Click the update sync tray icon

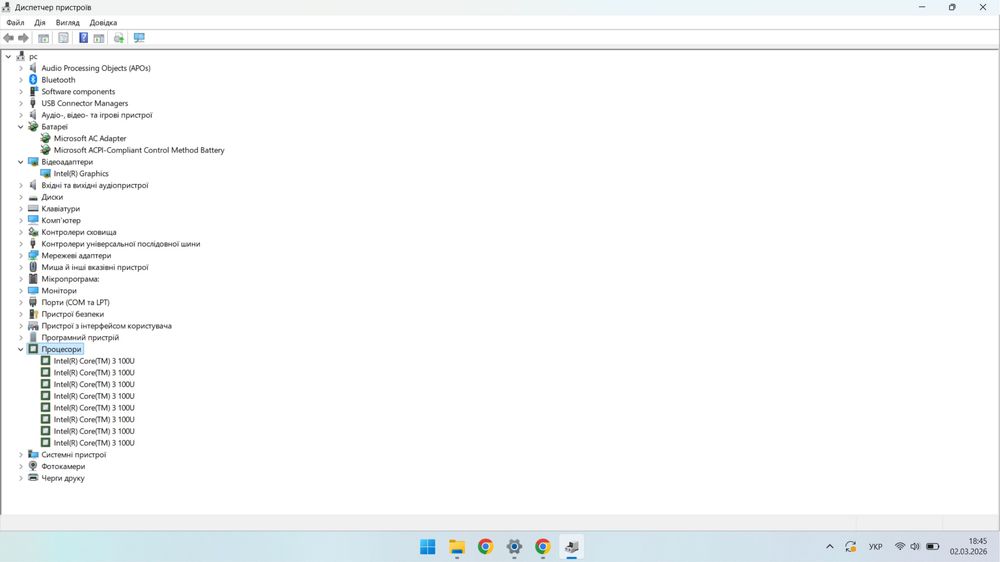coord(851,547)
